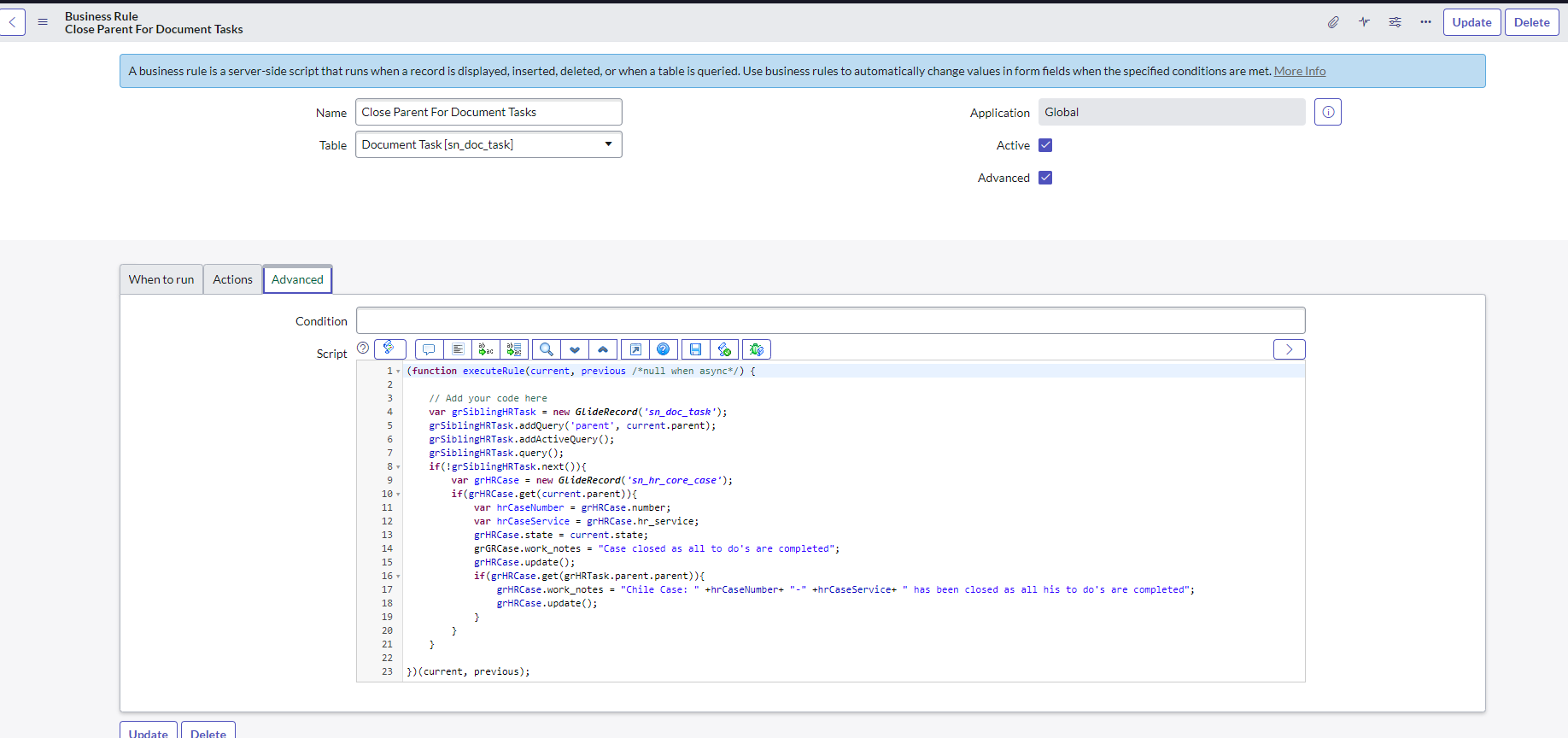Toggle full screen script editor

point(635,349)
